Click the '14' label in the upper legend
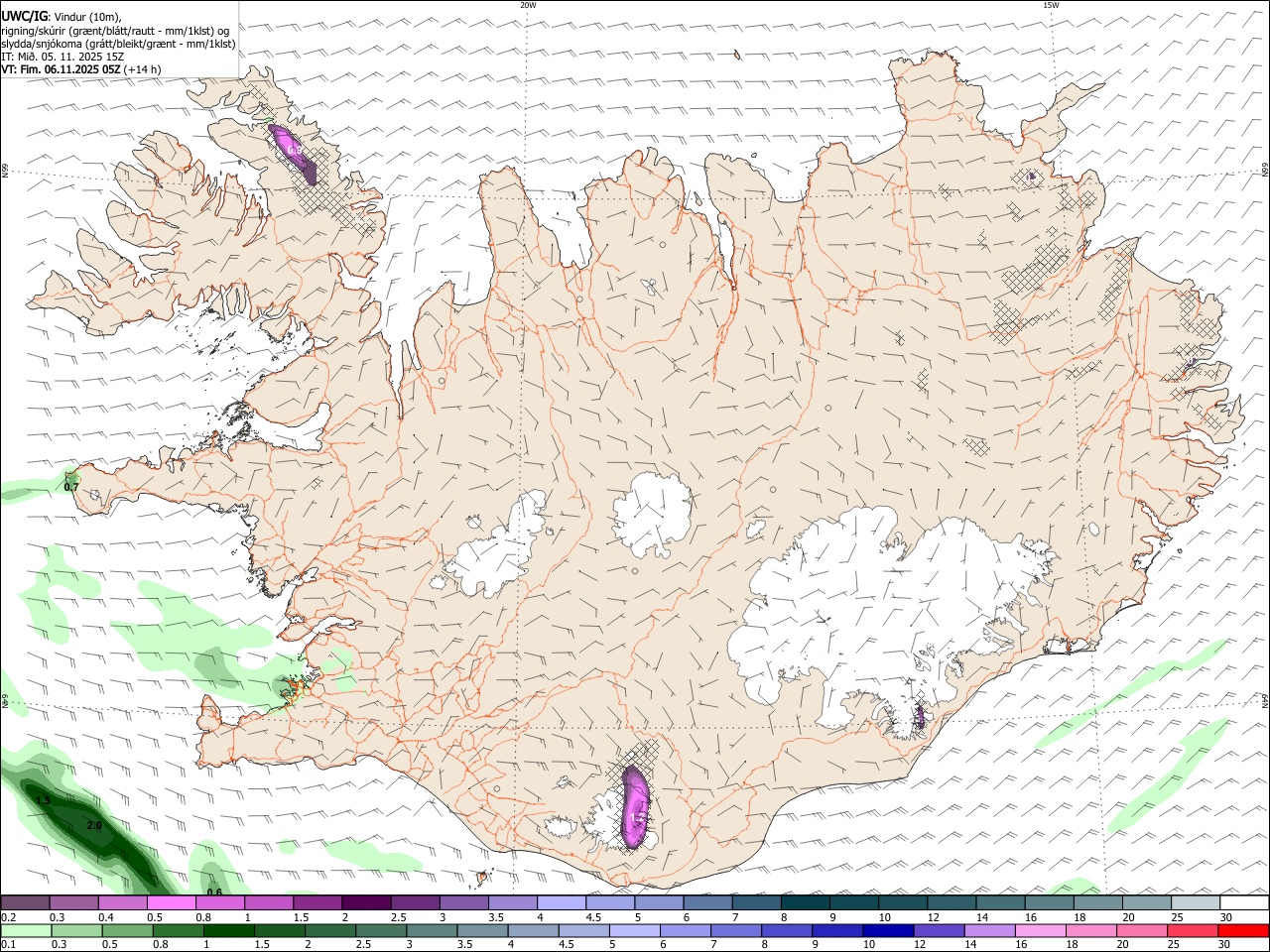This screenshot has height=952, width=1270. (981, 917)
